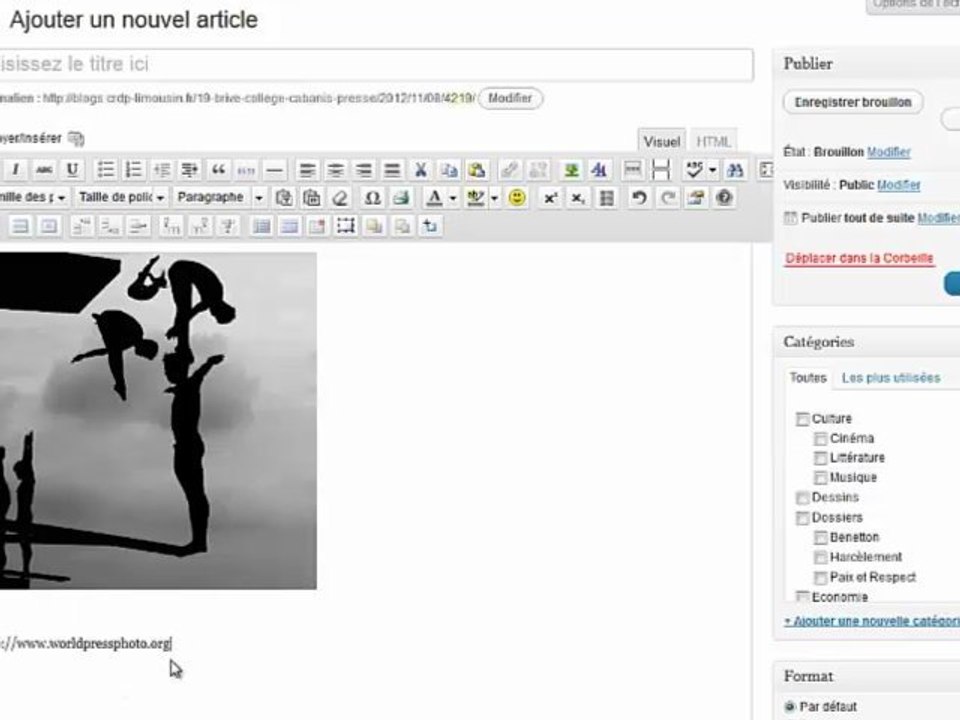Image resolution: width=960 pixels, height=720 pixels.
Task: Open the Taille de police dropdown
Action: (121, 198)
